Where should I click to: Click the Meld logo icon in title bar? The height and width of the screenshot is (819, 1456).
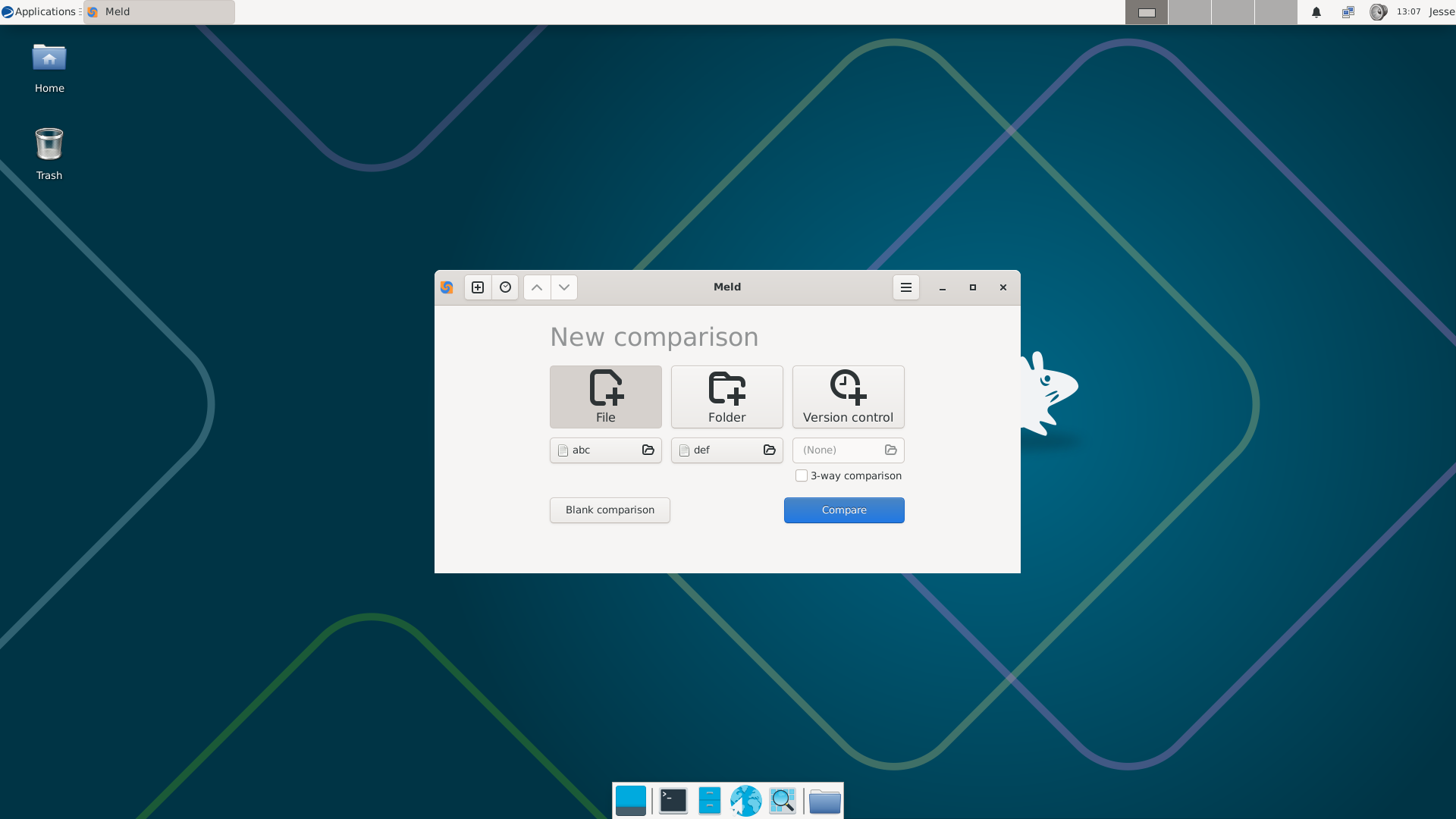pos(447,287)
